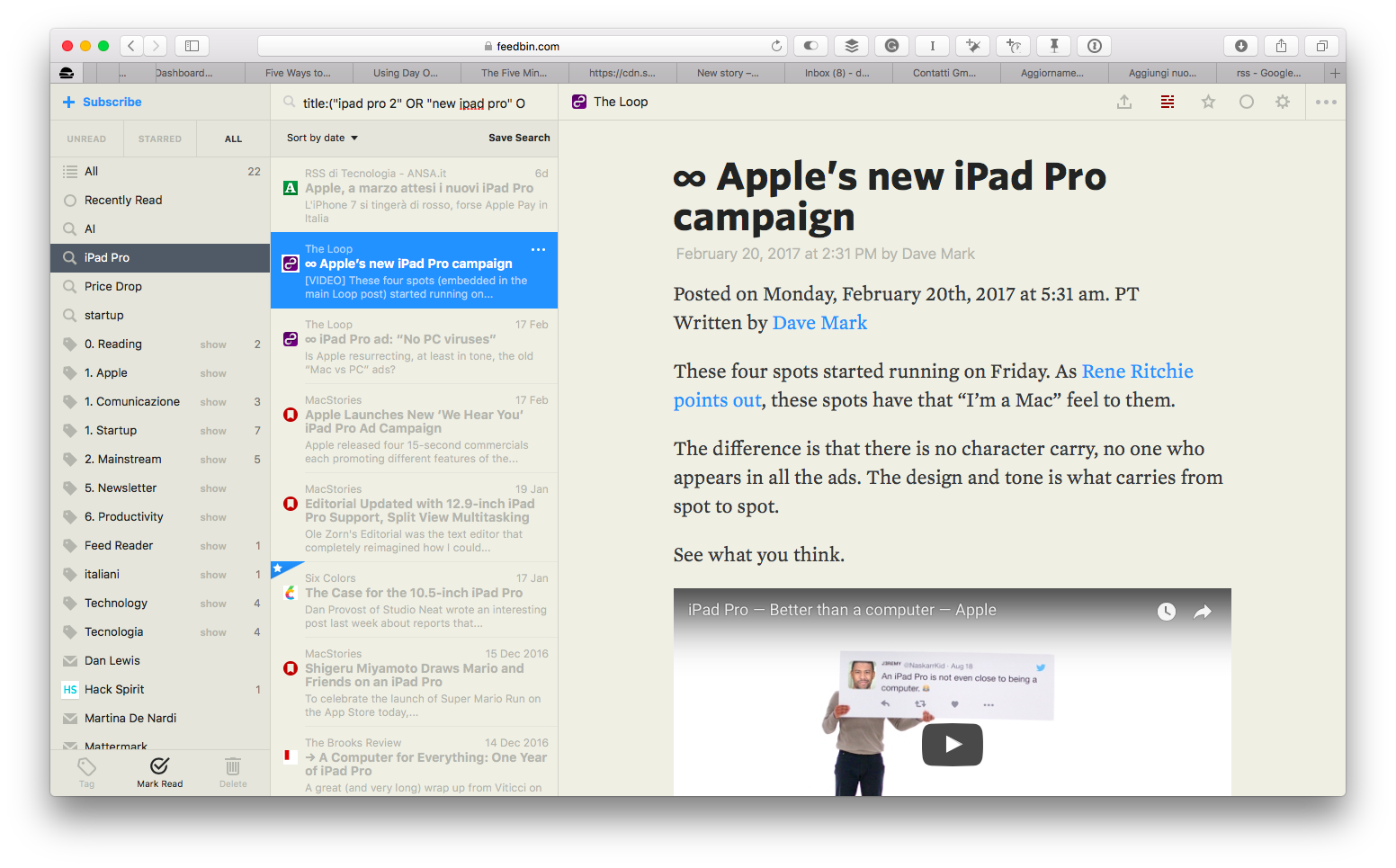Open the Sort by date dropdown

(x=322, y=138)
